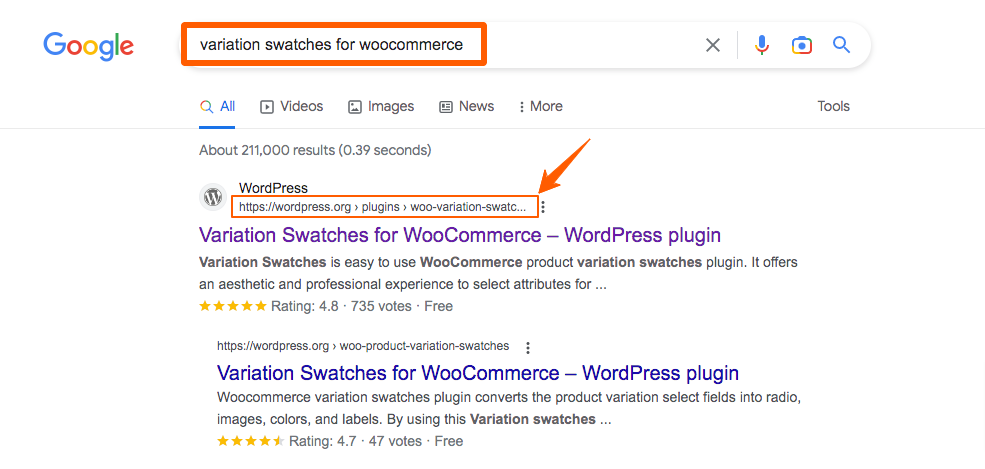985x469 pixels.
Task: Open the purple Variation Swatches for WooCommerce result
Action: 460,235
